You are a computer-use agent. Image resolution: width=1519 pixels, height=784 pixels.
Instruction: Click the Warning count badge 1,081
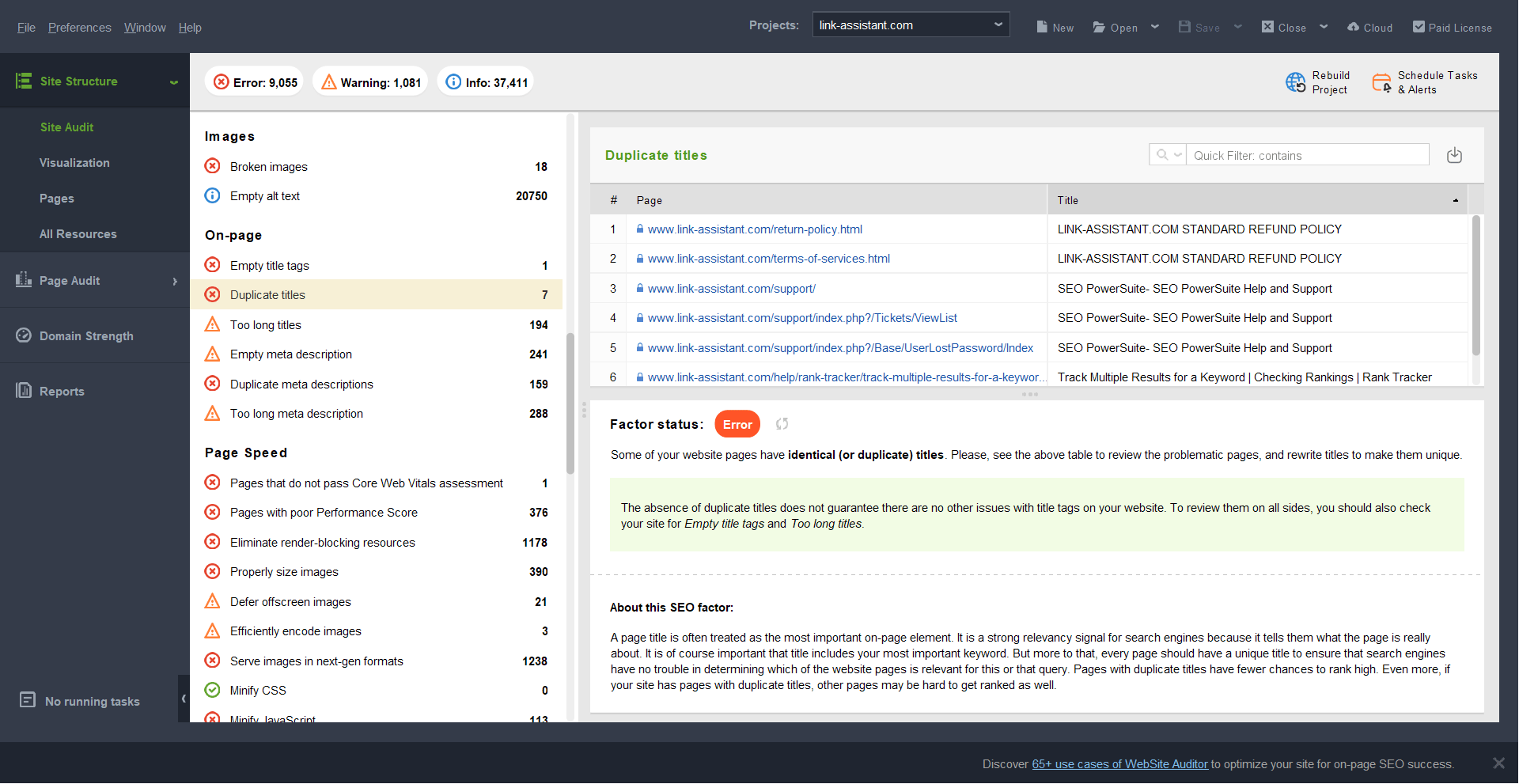[370, 82]
